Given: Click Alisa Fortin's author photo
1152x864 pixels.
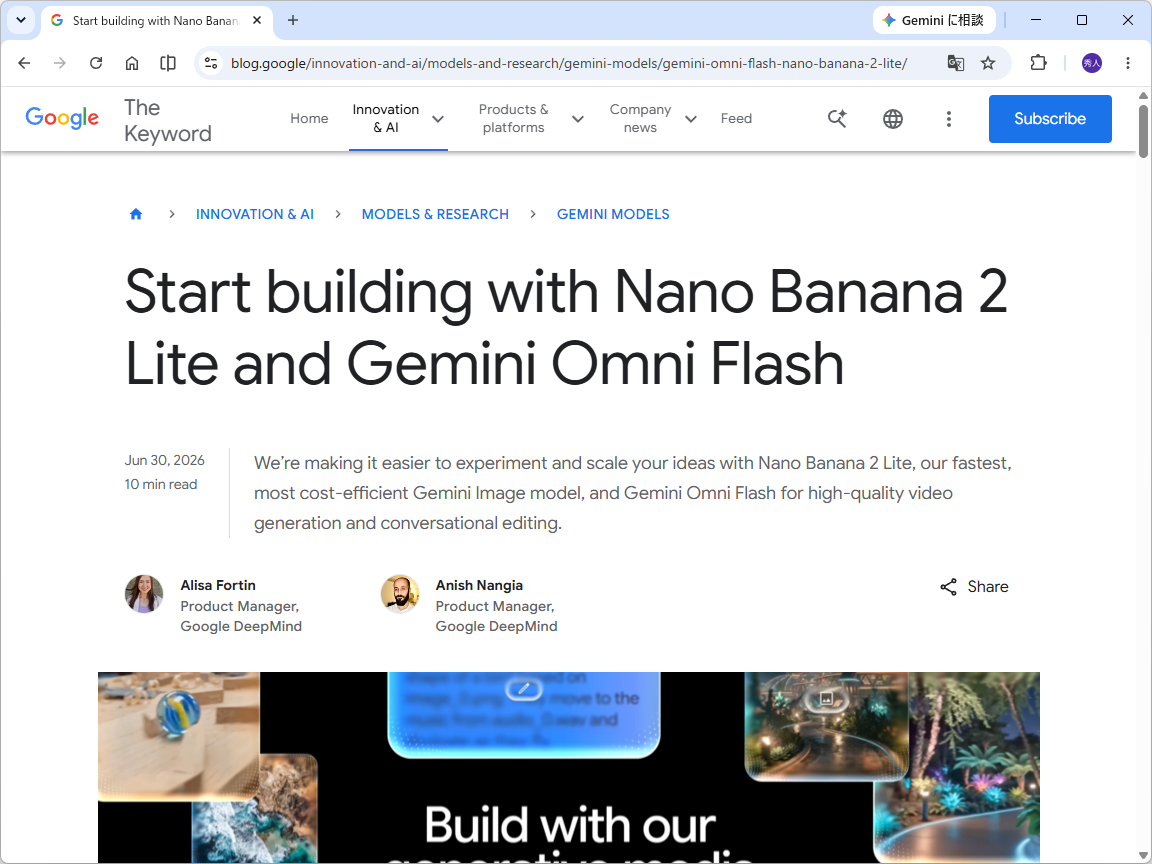Looking at the screenshot, I should point(144,594).
